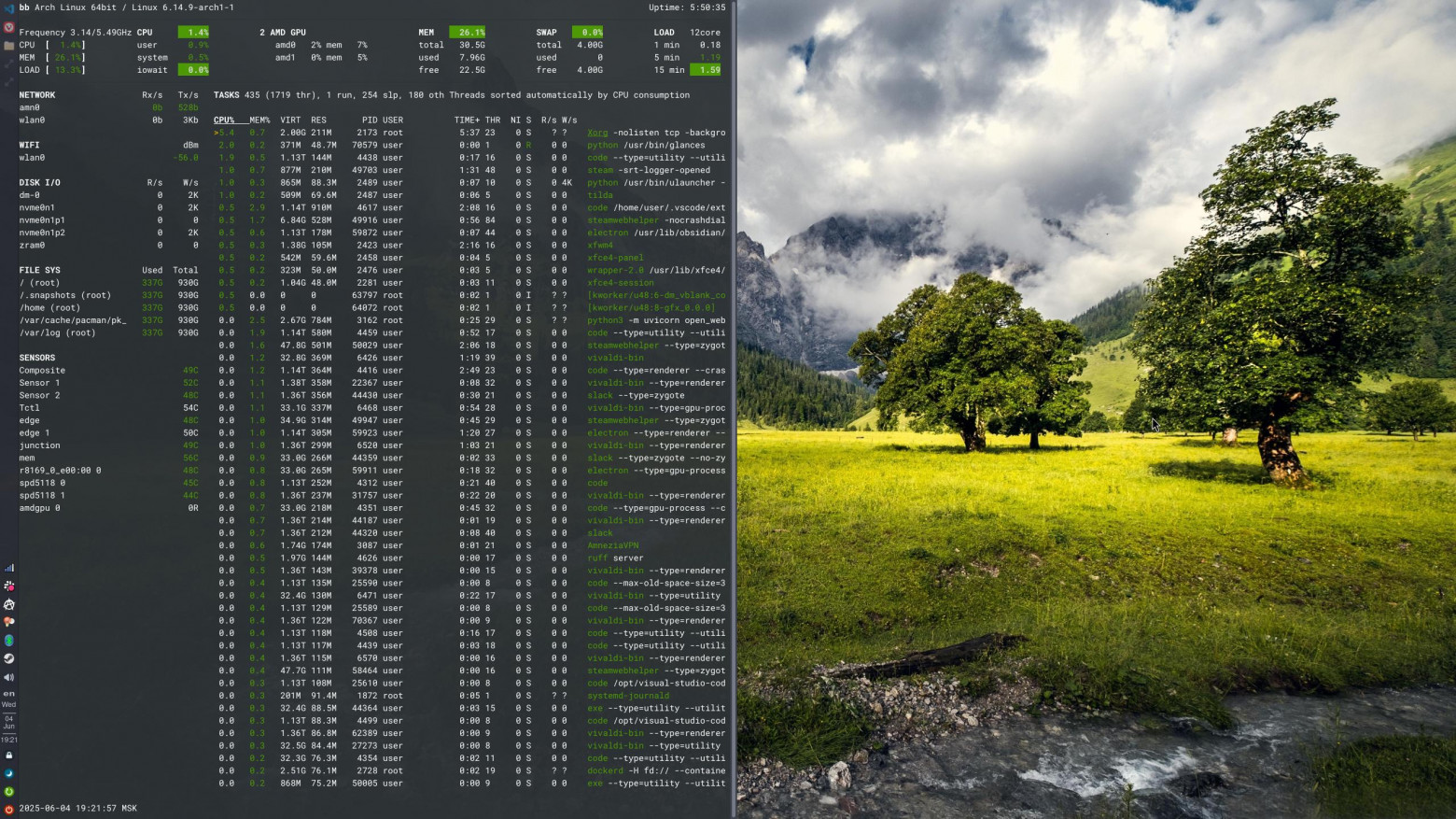Click the red power-off icon

point(9,809)
